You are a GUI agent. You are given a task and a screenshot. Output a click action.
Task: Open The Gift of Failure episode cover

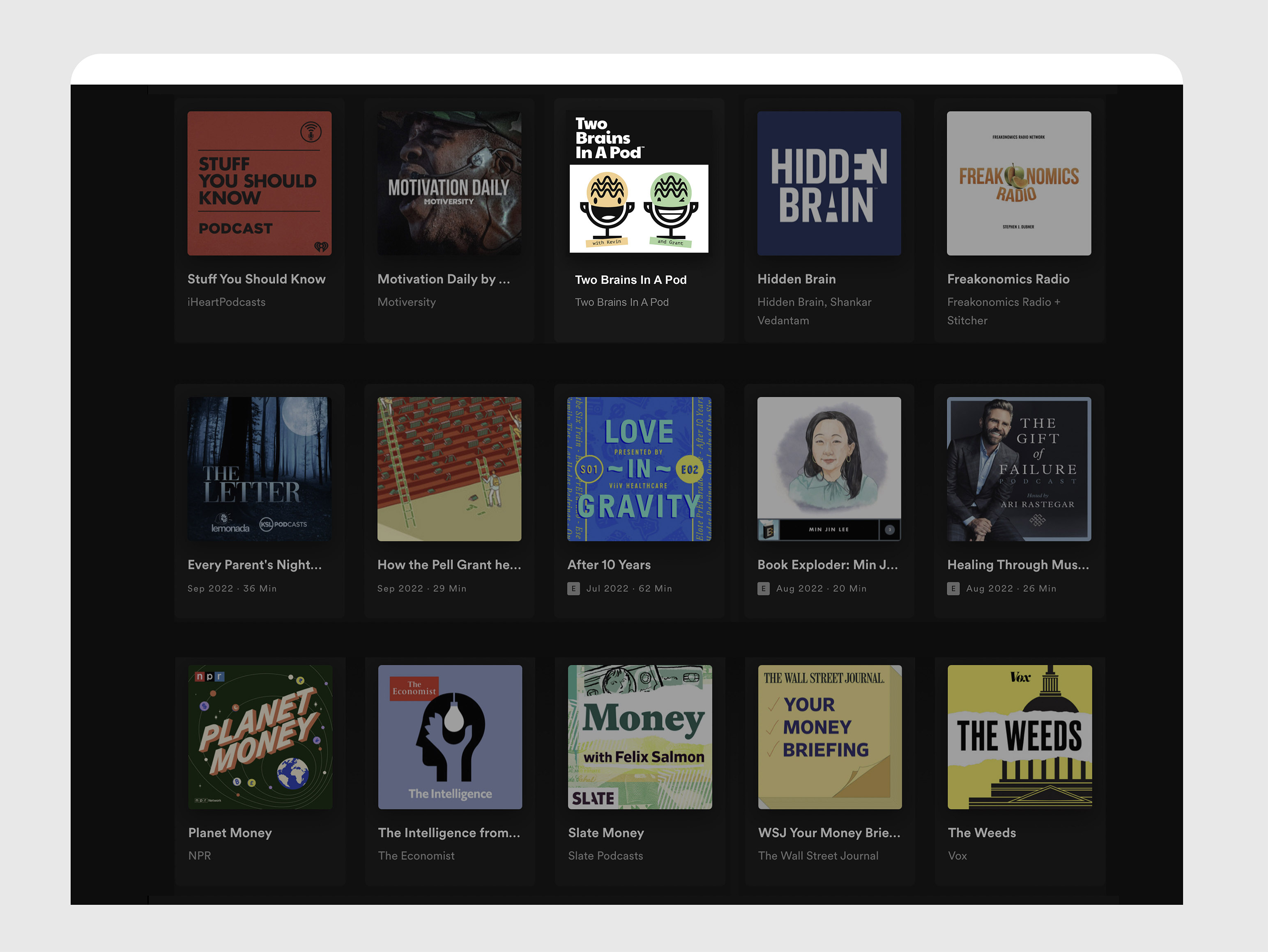point(1019,469)
